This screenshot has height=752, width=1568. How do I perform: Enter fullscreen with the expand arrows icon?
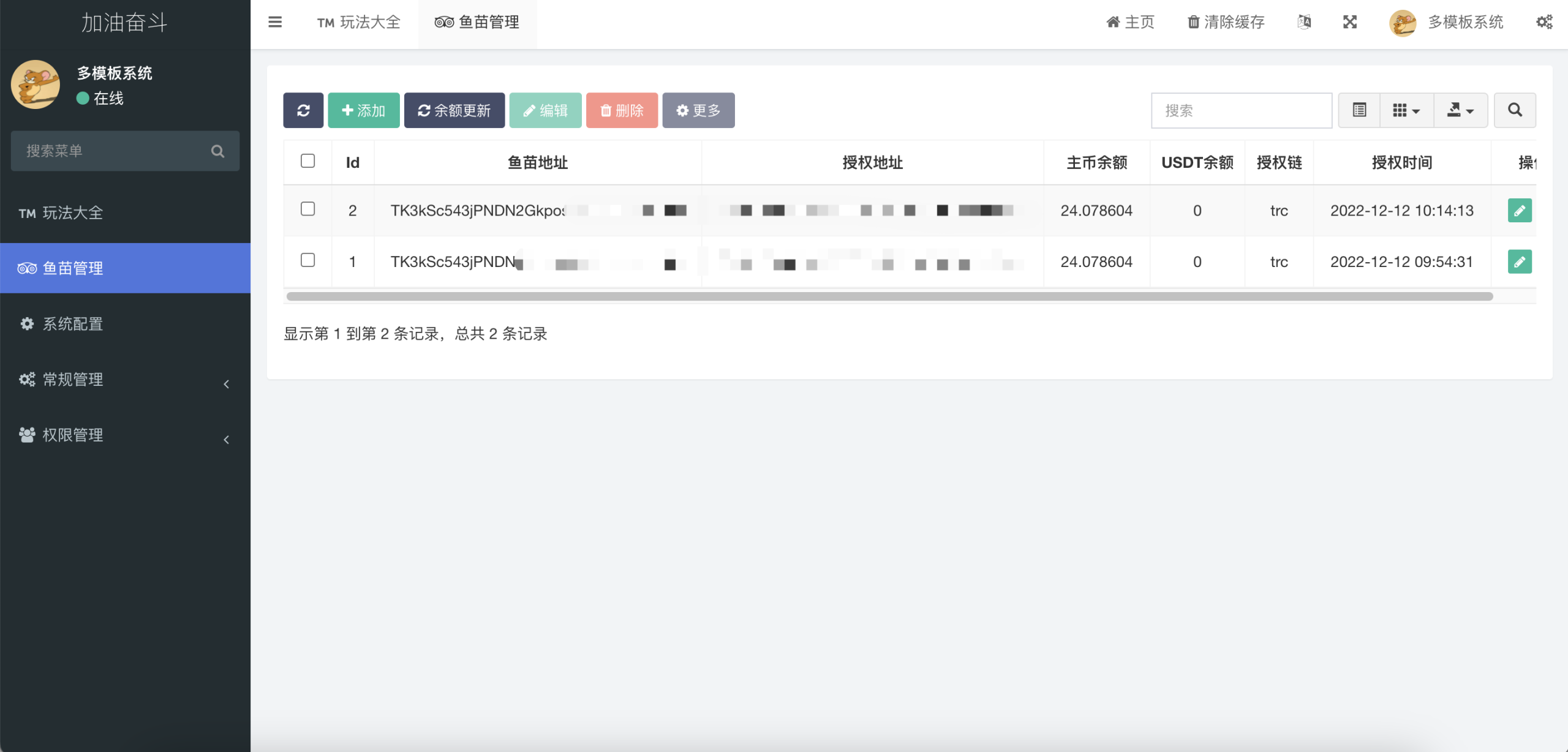coord(1350,22)
